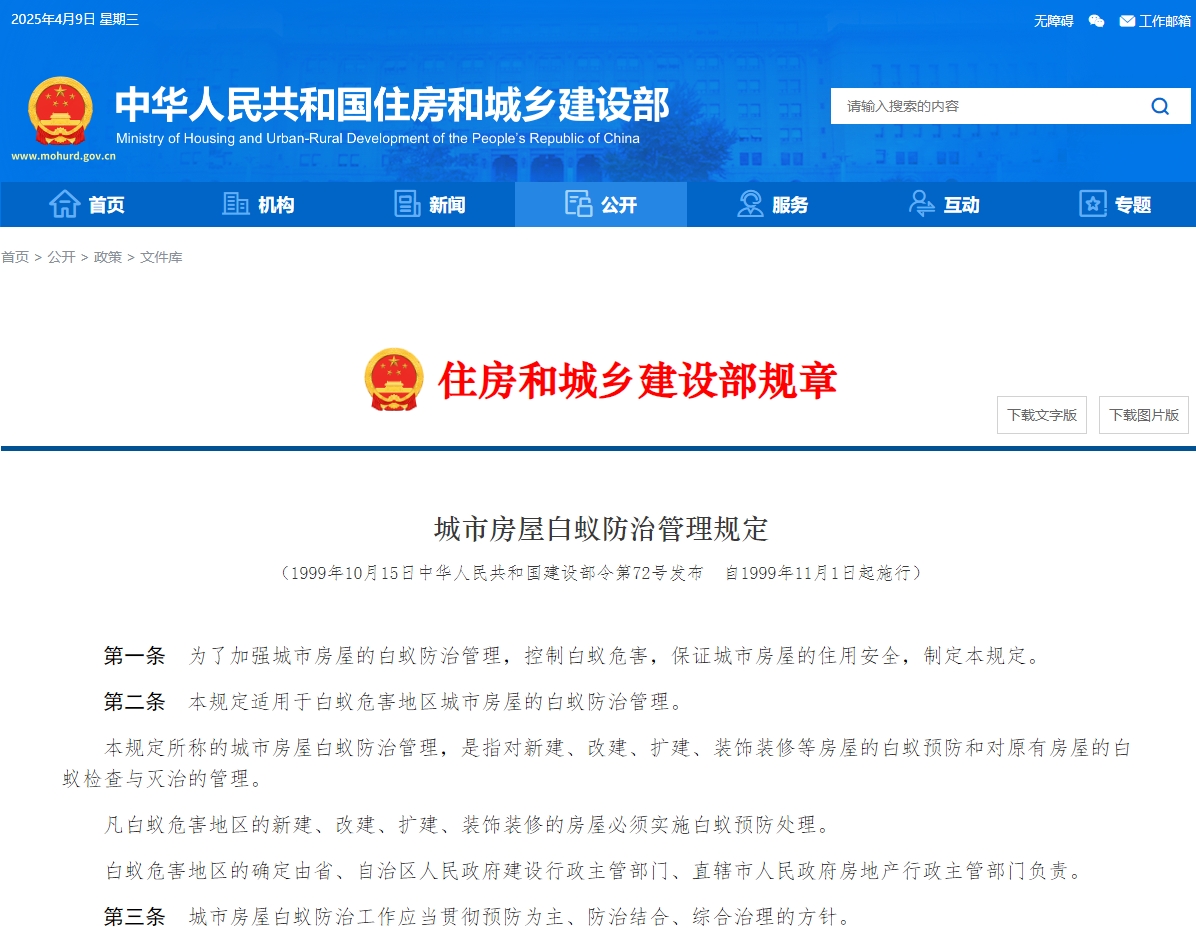Open the WeChat icon in header
Viewport: 1196px width, 932px height.
click(x=1096, y=20)
